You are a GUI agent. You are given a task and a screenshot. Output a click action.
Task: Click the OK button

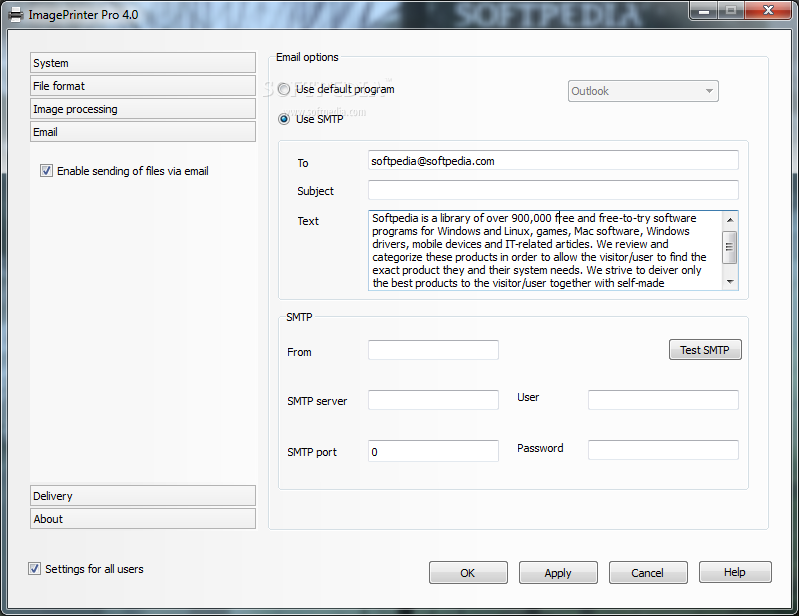pyautogui.click(x=468, y=573)
